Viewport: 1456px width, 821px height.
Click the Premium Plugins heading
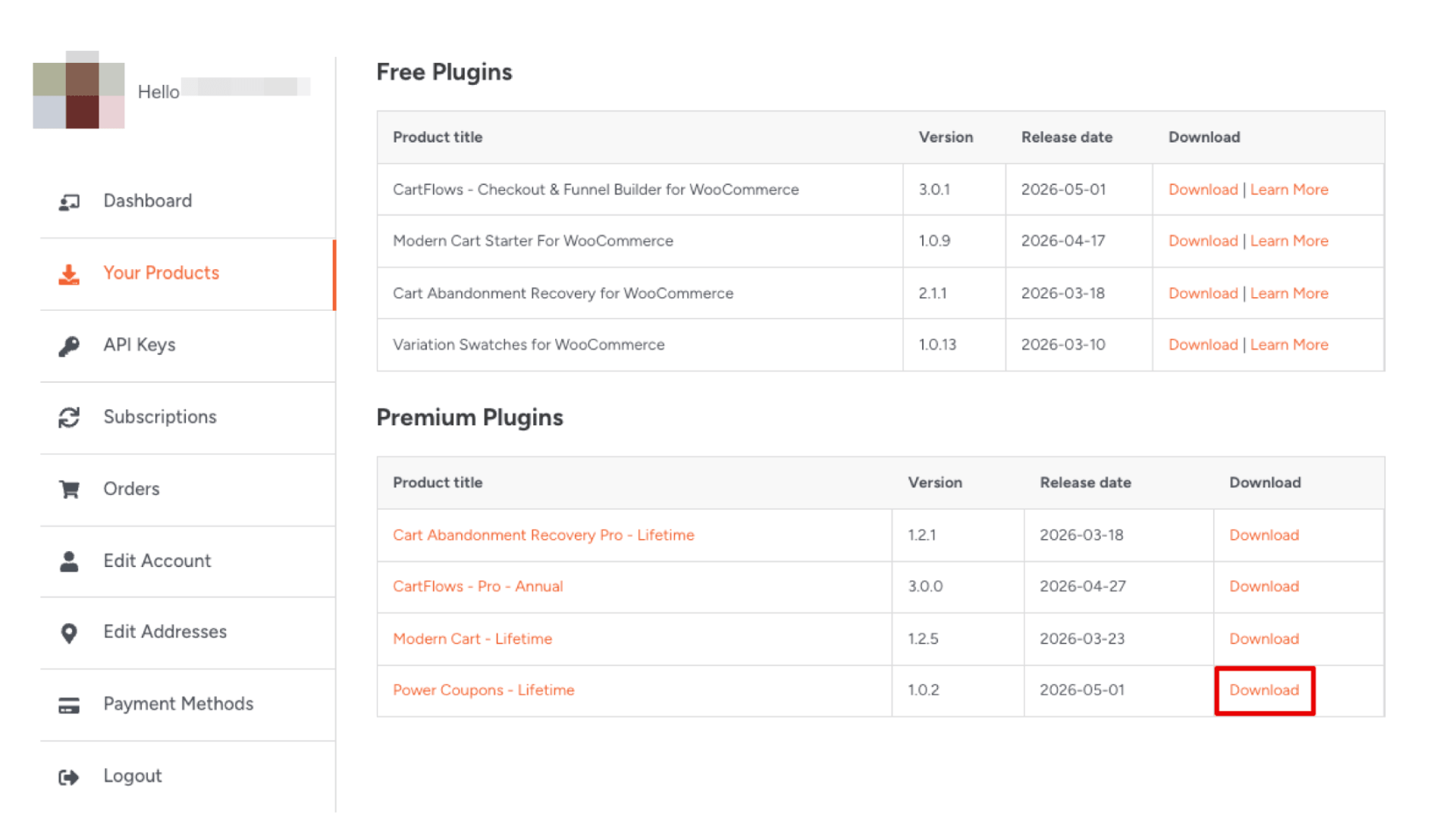470,418
